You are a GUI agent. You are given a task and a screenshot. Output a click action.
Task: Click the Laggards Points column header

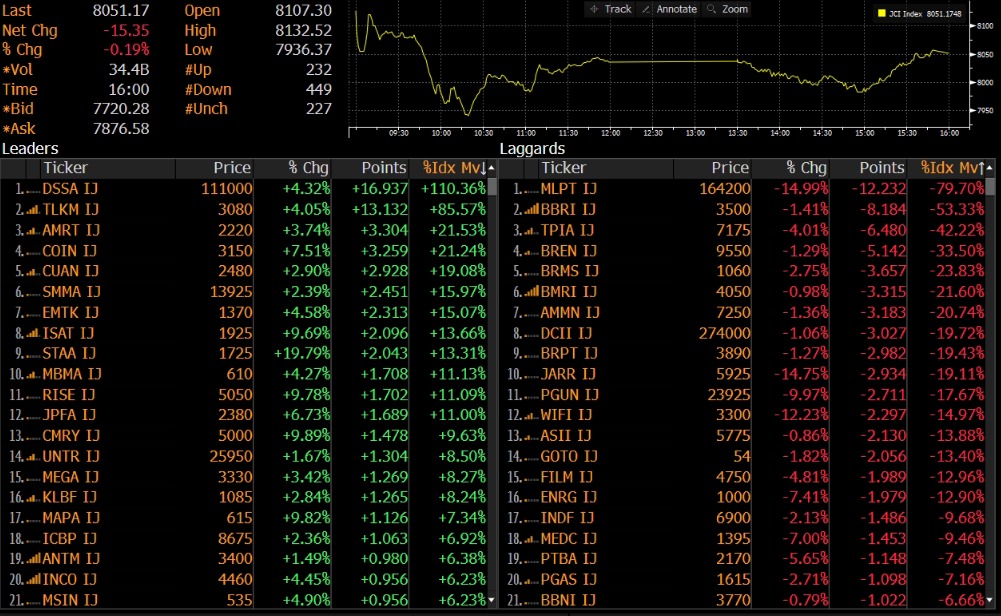(x=881, y=168)
